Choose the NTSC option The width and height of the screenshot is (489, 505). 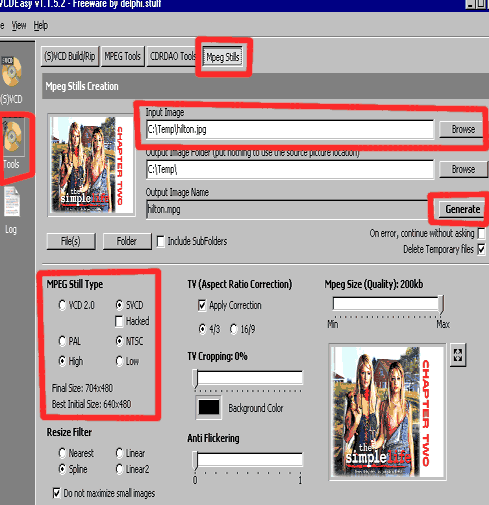click(x=119, y=341)
